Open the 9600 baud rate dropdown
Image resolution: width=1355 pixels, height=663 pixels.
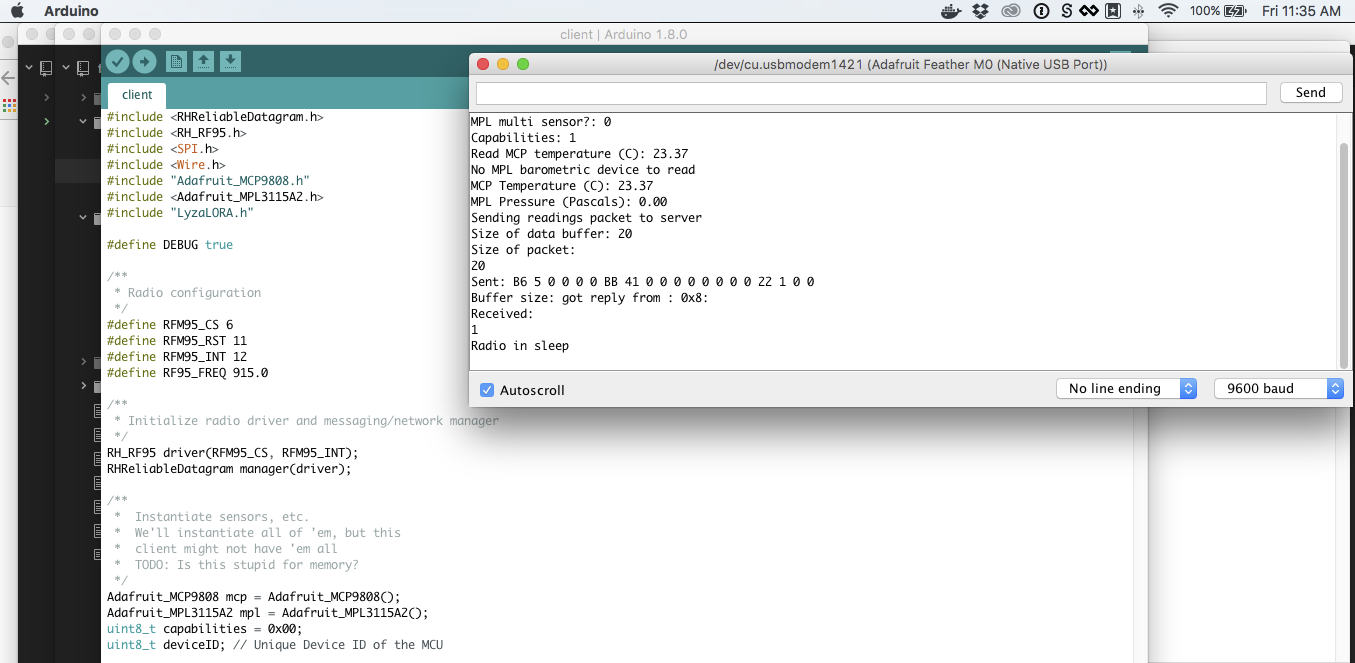(x=1278, y=389)
